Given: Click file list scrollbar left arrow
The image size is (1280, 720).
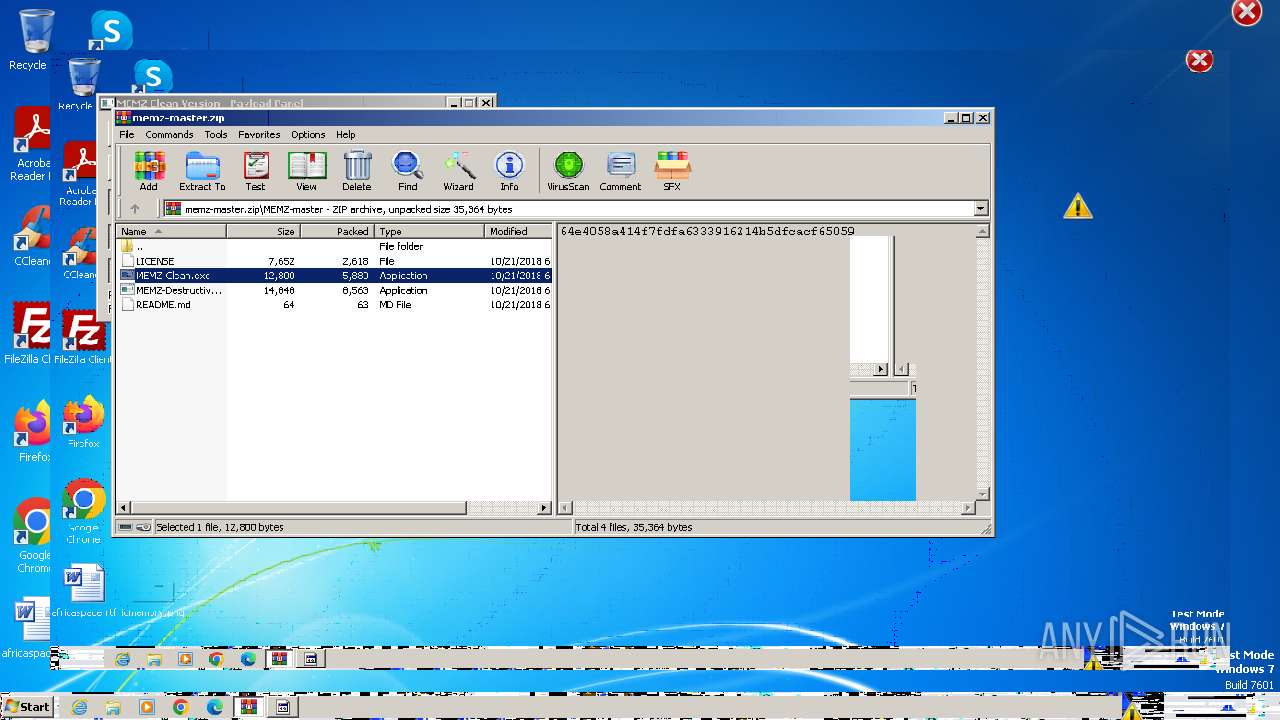Looking at the screenshot, I should click(124, 508).
